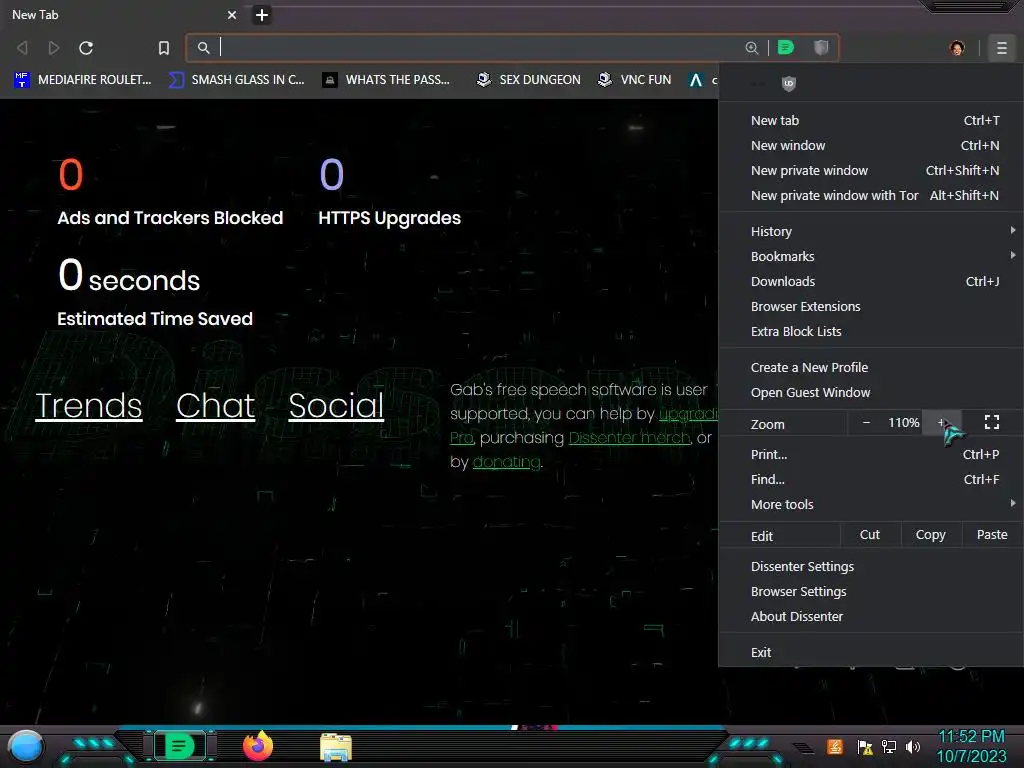Viewport: 1024px width, 768px height.
Task: Follow the Chat link
Action: point(216,406)
